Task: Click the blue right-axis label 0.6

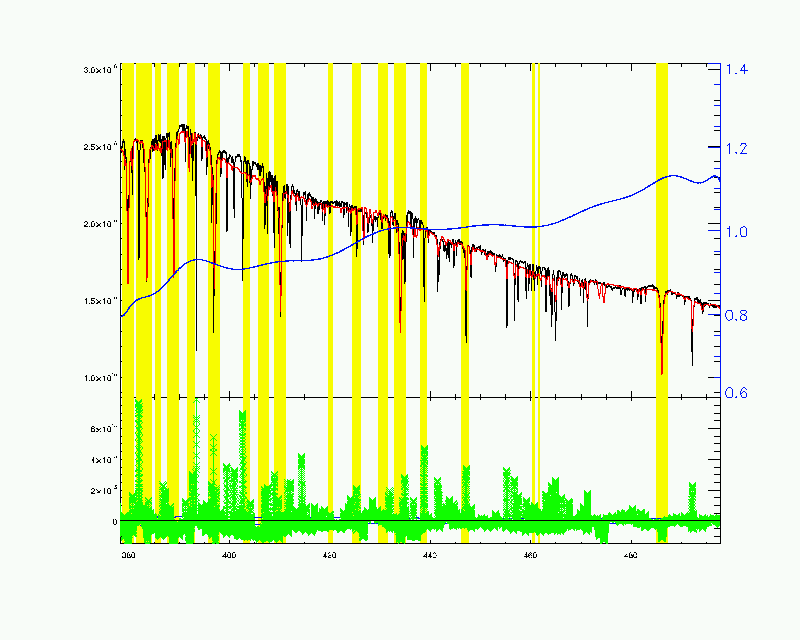Action: coord(736,392)
